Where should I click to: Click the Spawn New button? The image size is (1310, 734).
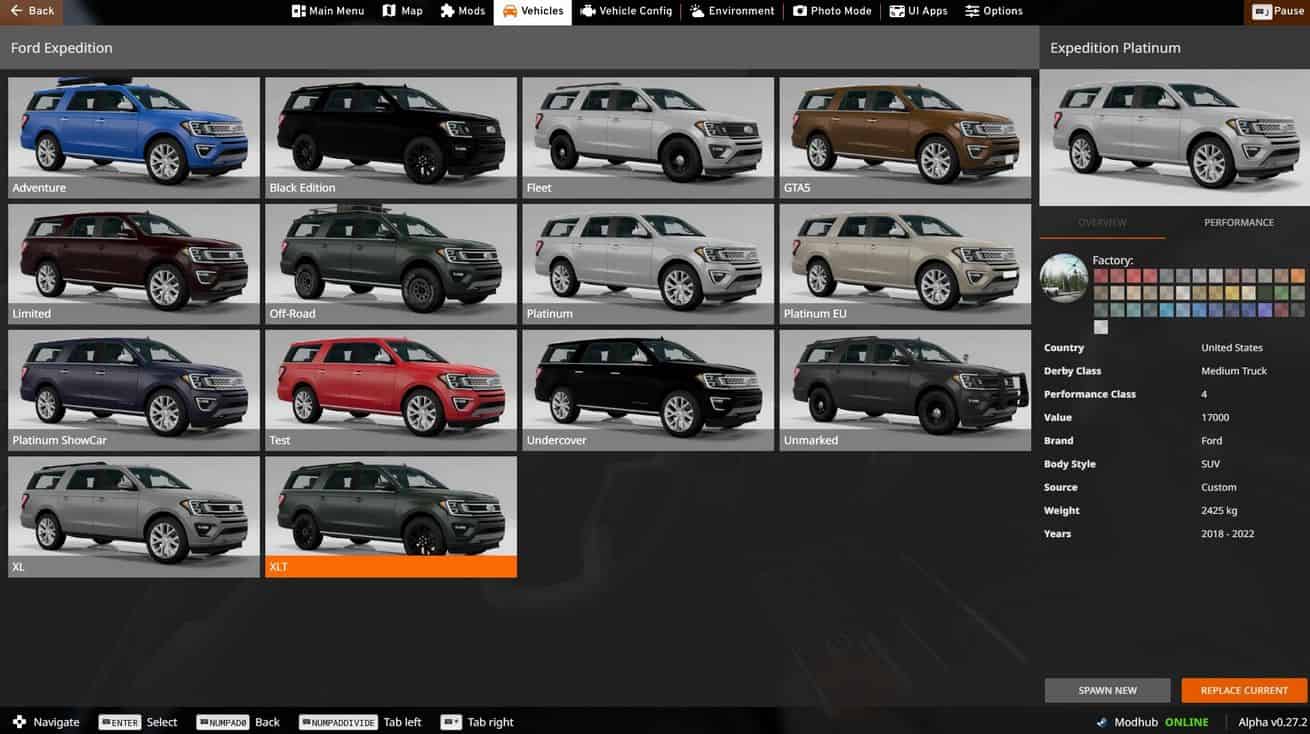click(x=1107, y=690)
